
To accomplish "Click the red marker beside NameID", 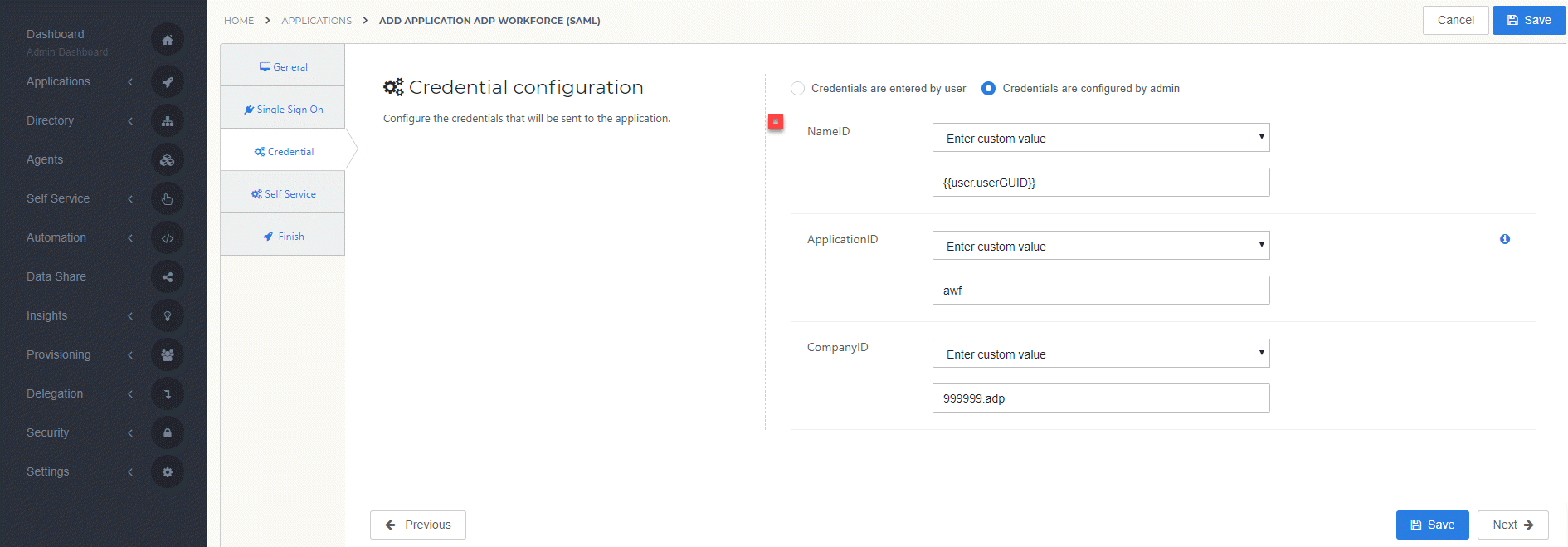I will (x=776, y=121).
